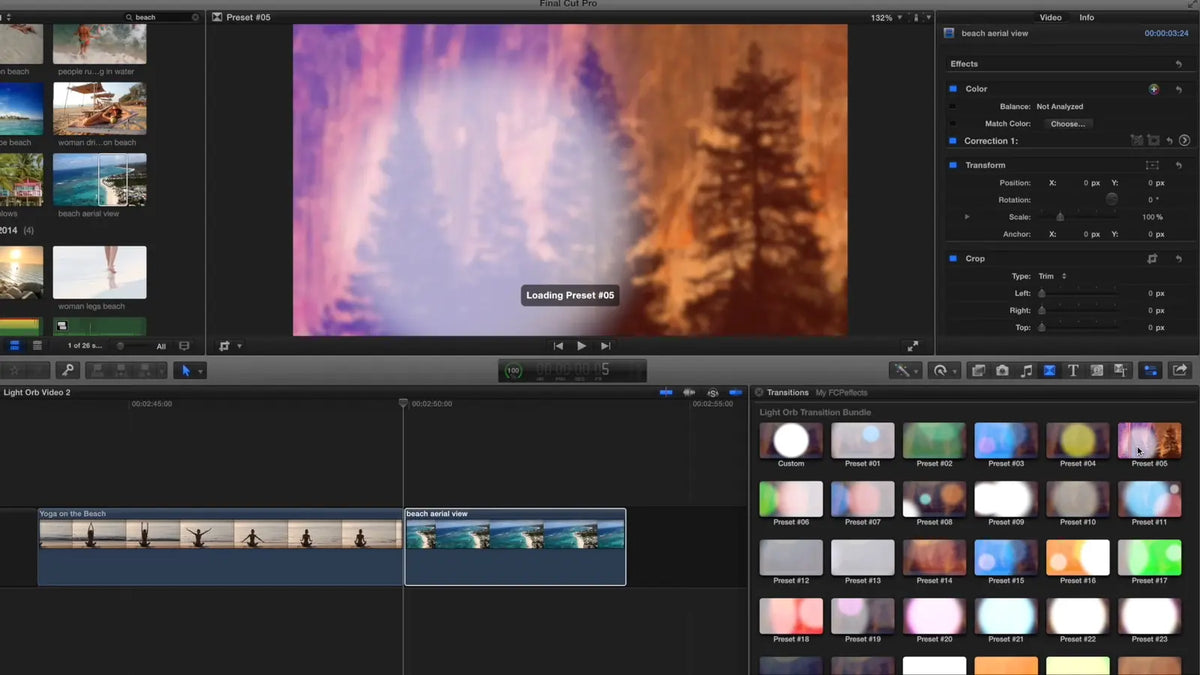Show Transform onscreen controls icon
The width and height of the screenshot is (1200, 675).
[x=1152, y=165]
